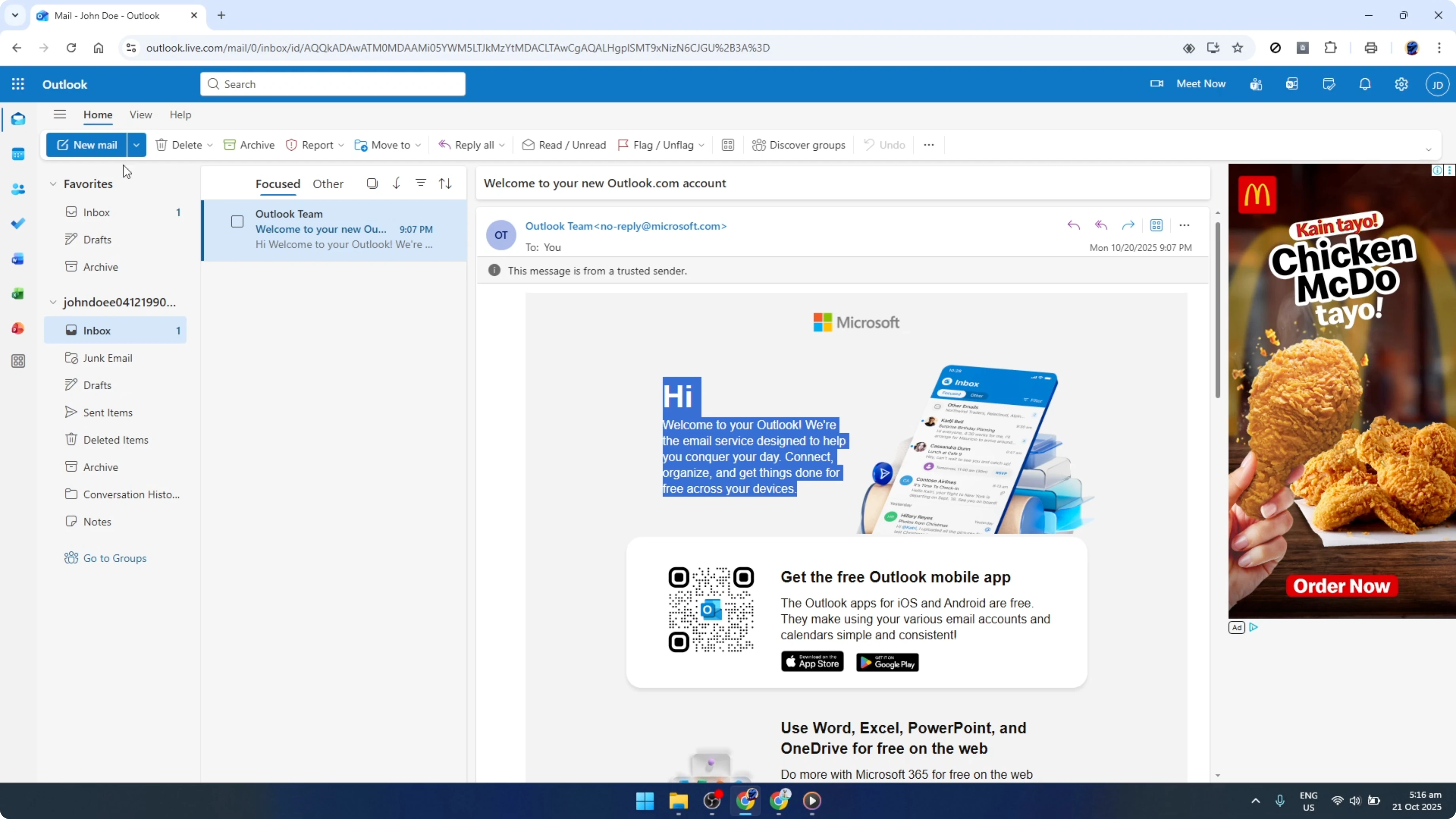The width and height of the screenshot is (1456, 819).
Task: Open Junk Email folder
Action: tap(115, 358)
